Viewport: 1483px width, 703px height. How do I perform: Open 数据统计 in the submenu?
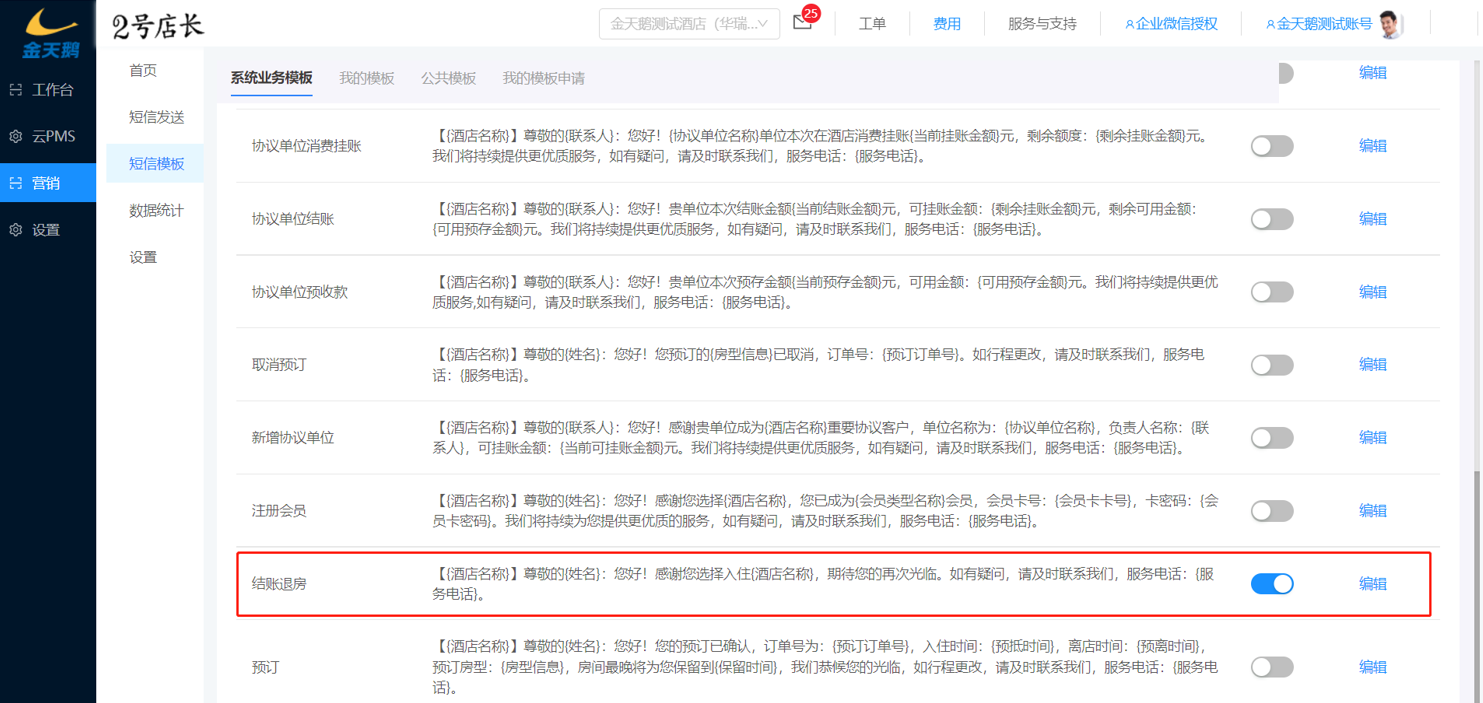(x=156, y=211)
